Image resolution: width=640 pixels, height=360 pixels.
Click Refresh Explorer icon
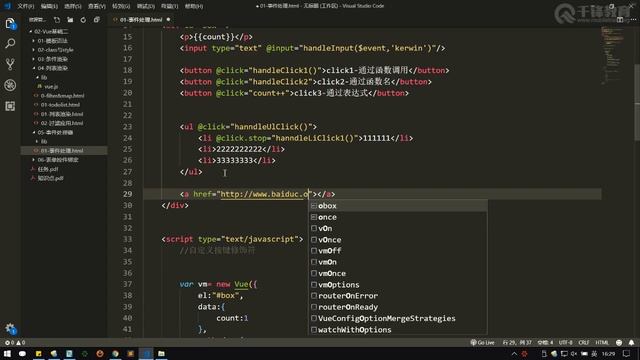[x=83, y=20]
